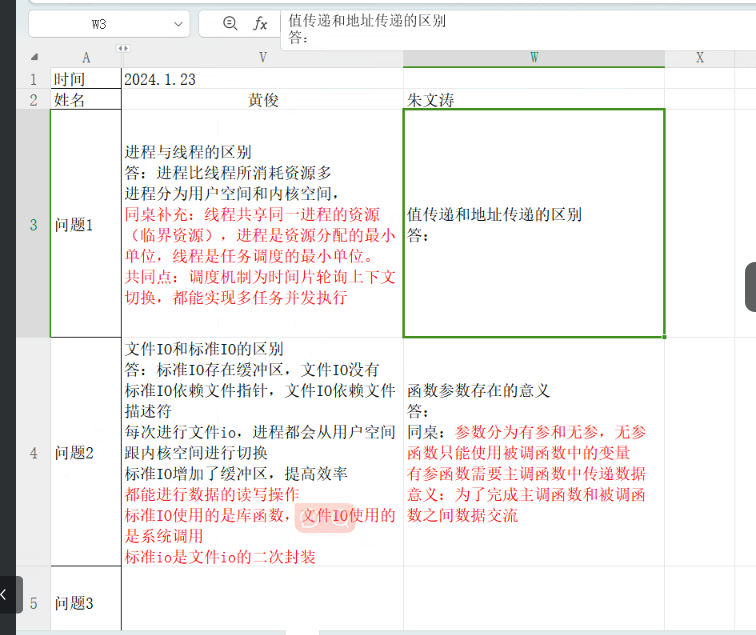Select row 4 header
Screen dimensions: 756x635
click(x=33, y=453)
